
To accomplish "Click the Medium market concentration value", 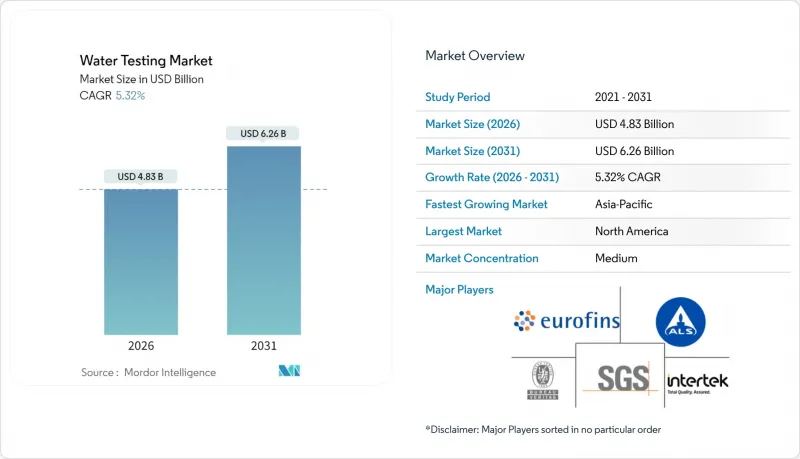I will [613, 258].
